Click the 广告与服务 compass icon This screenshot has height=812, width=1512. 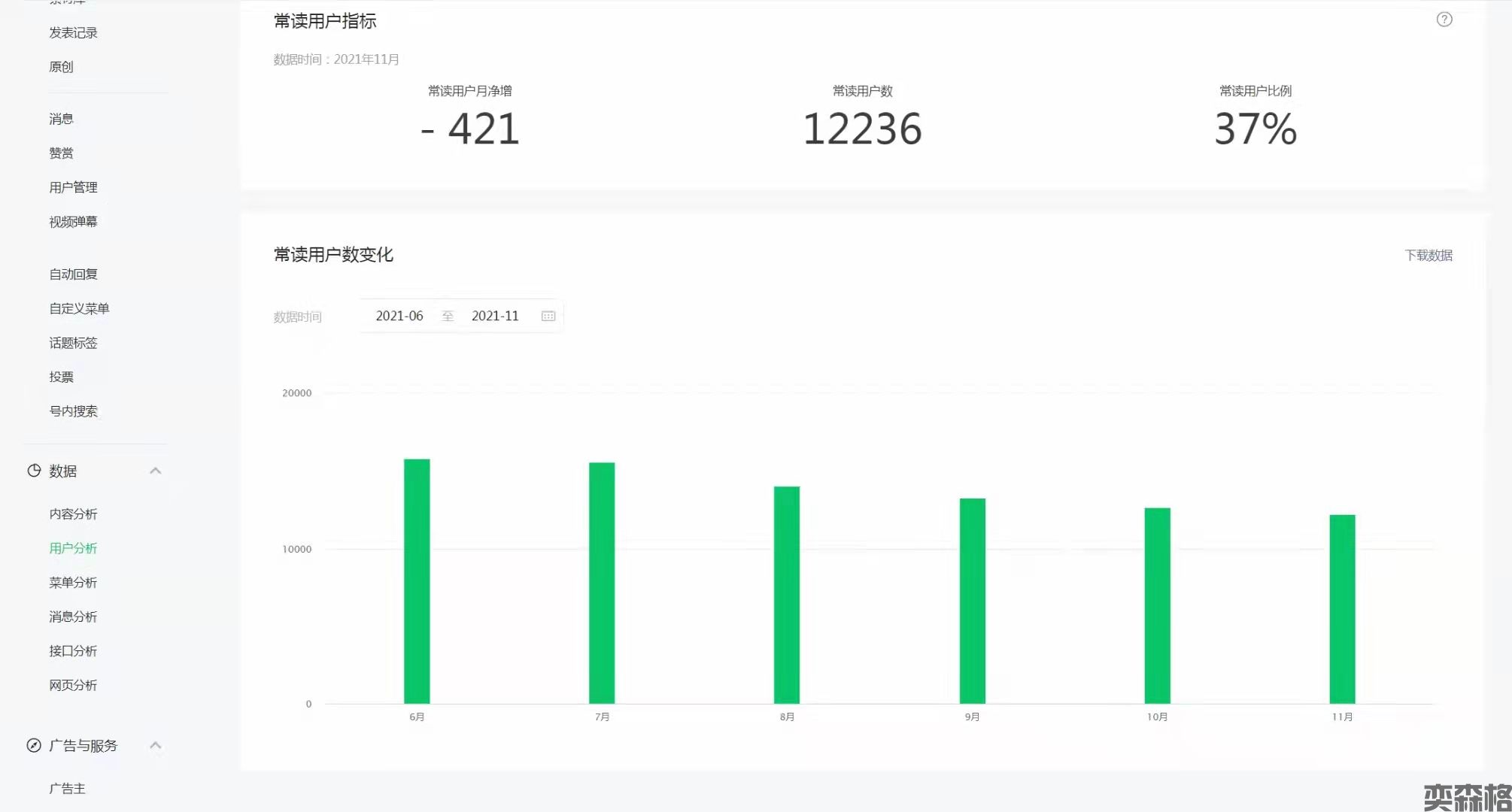click(34, 746)
